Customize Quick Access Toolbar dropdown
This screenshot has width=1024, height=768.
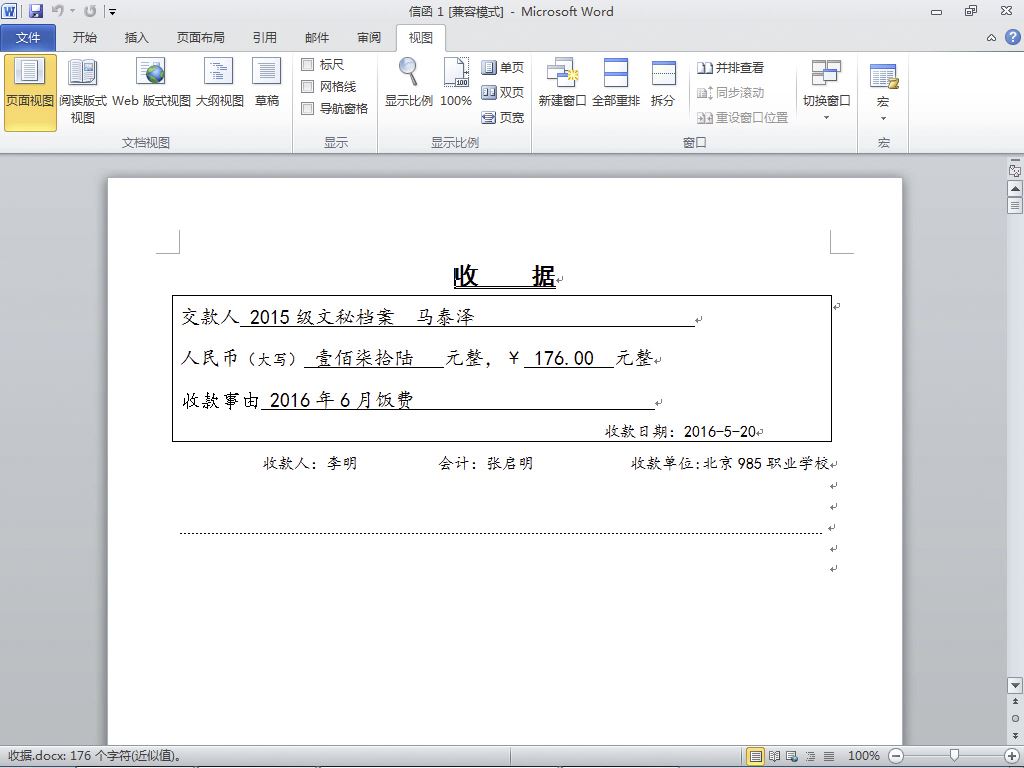point(113,11)
